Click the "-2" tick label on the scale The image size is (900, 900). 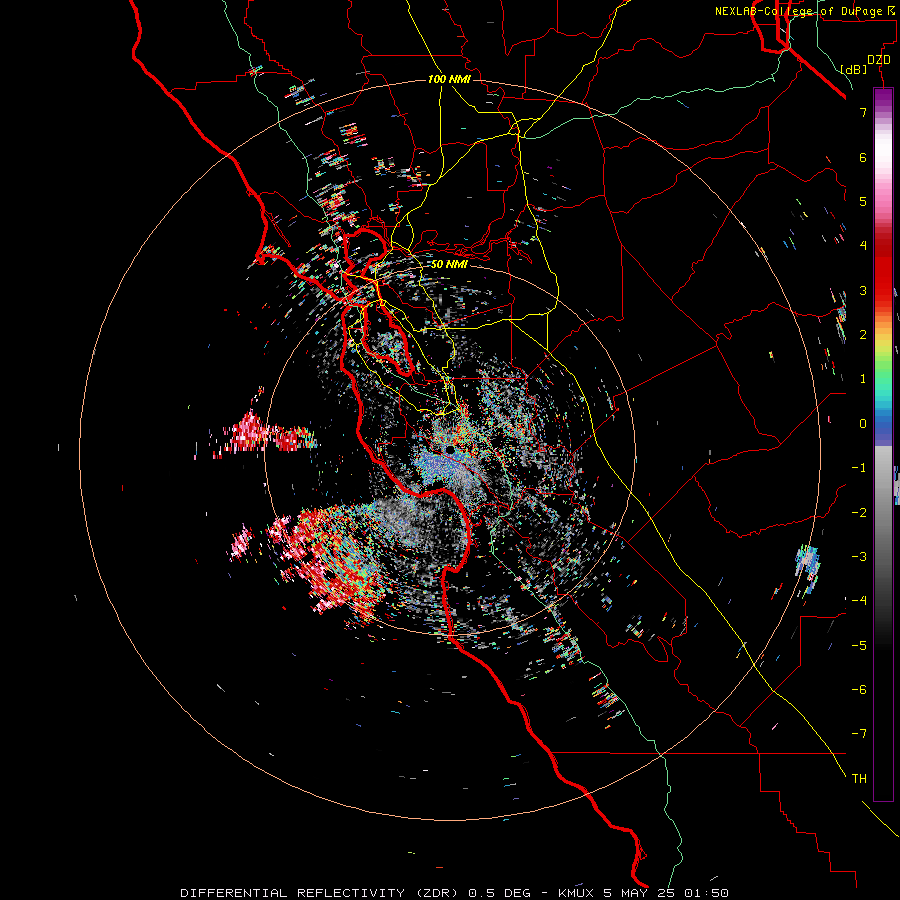pyautogui.click(x=859, y=512)
